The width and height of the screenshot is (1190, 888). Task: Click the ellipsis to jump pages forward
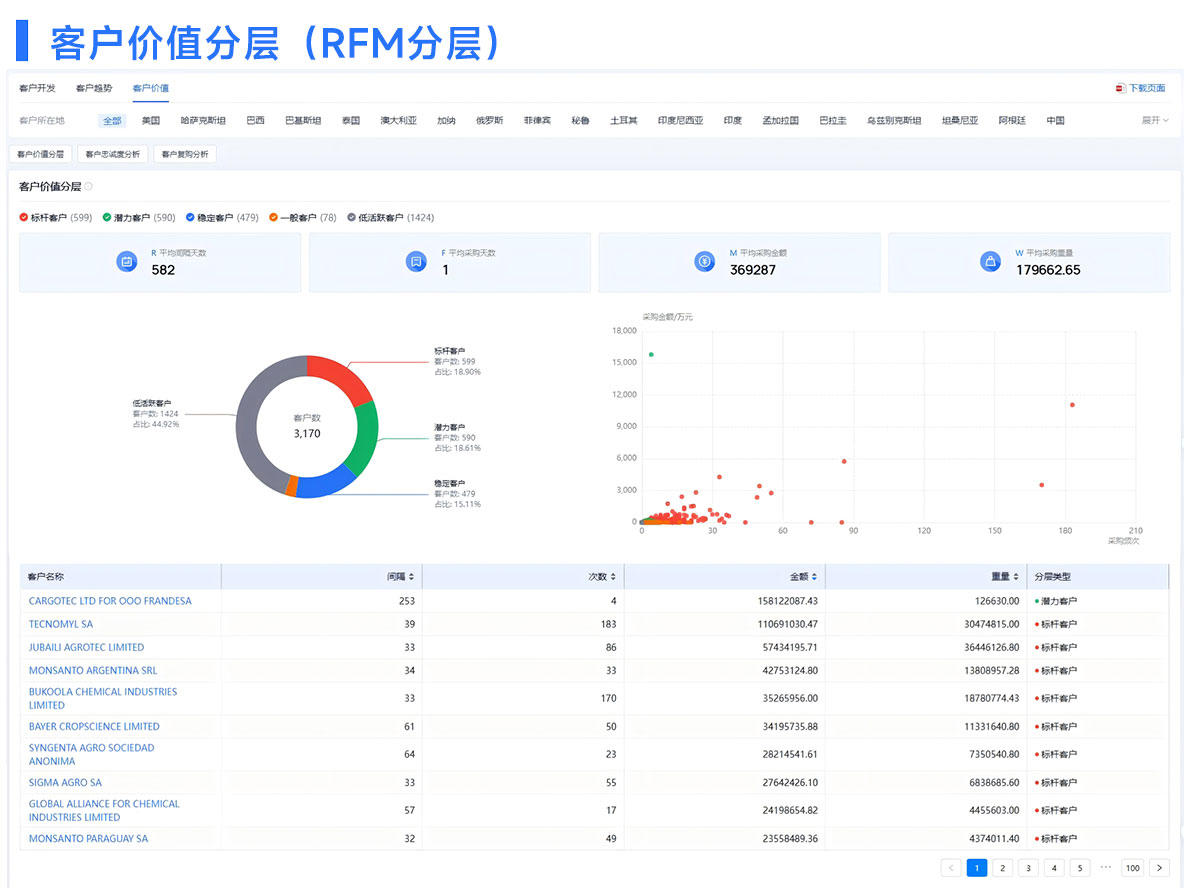tap(1106, 867)
